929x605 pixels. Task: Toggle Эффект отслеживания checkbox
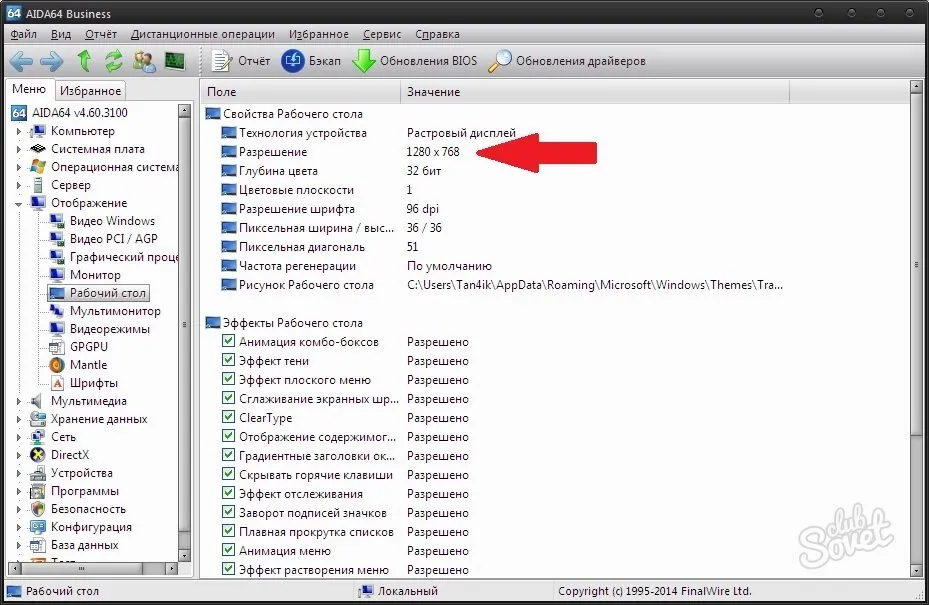click(228, 492)
